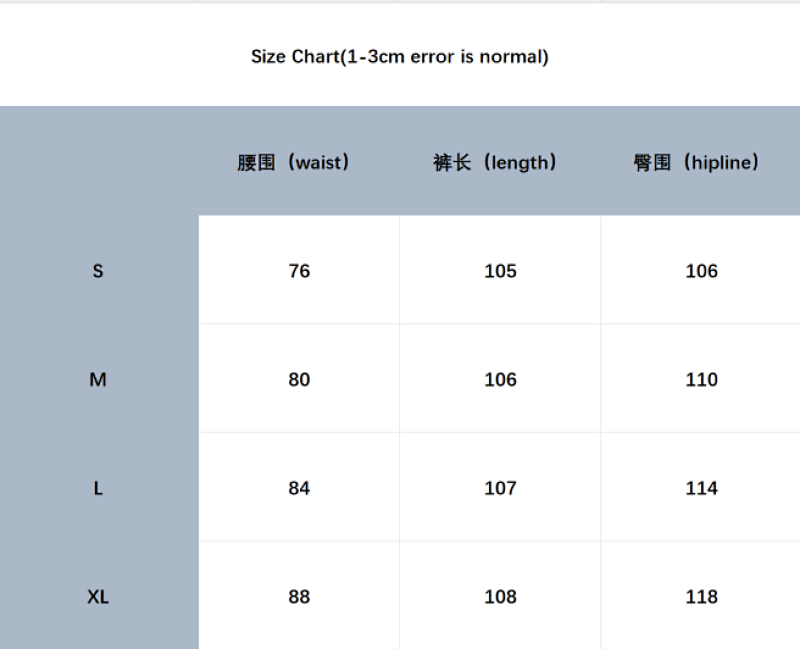
Task: Click the S size row label
Action: point(99,270)
